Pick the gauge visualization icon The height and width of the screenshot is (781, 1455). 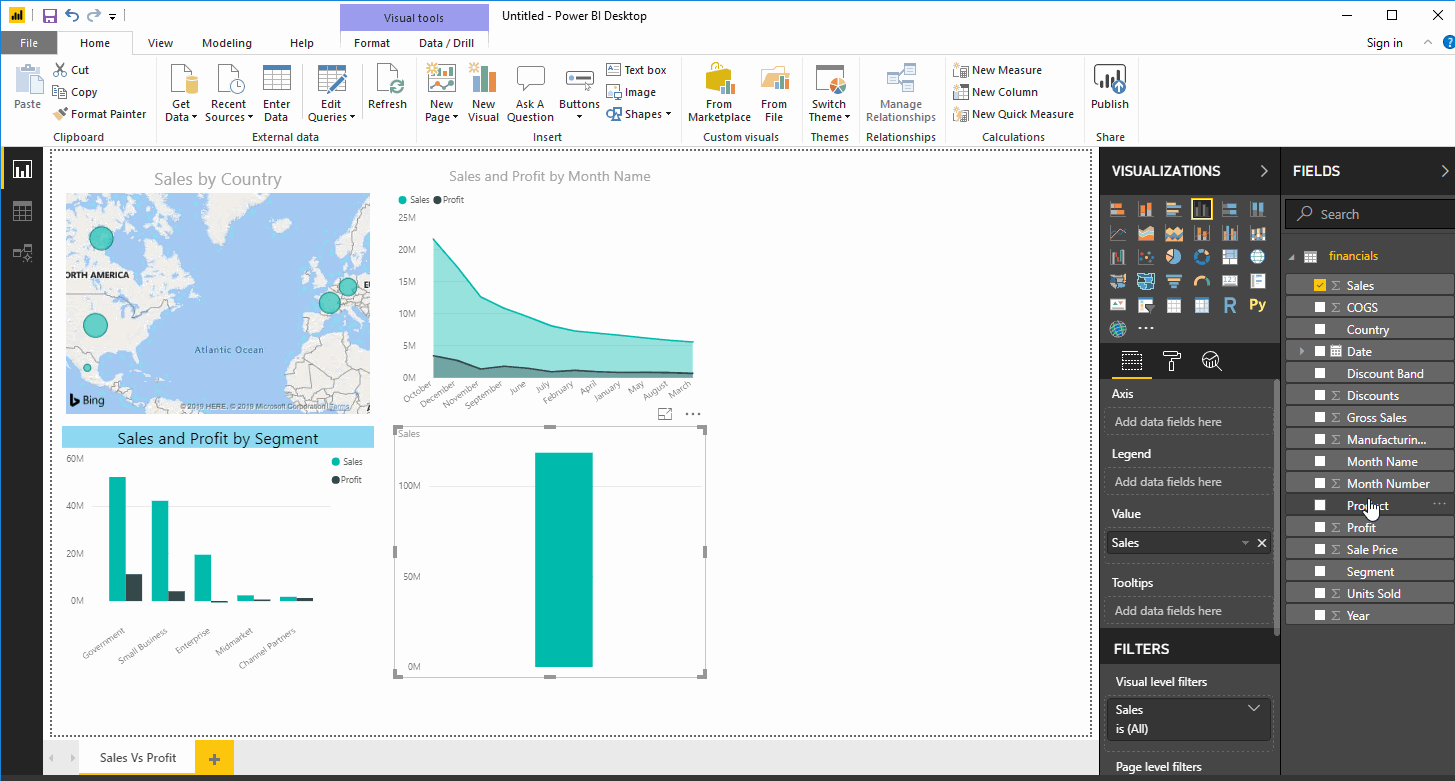click(x=1202, y=281)
